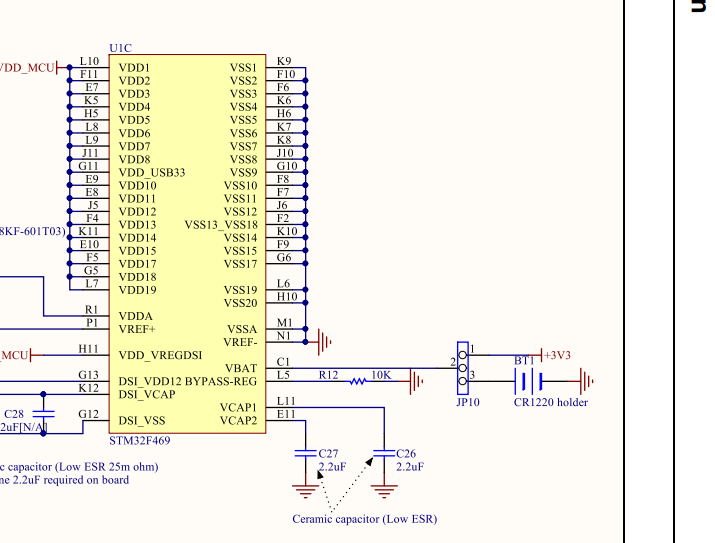
Task: Click the ground symbol below C26
Action: coord(384,491)
